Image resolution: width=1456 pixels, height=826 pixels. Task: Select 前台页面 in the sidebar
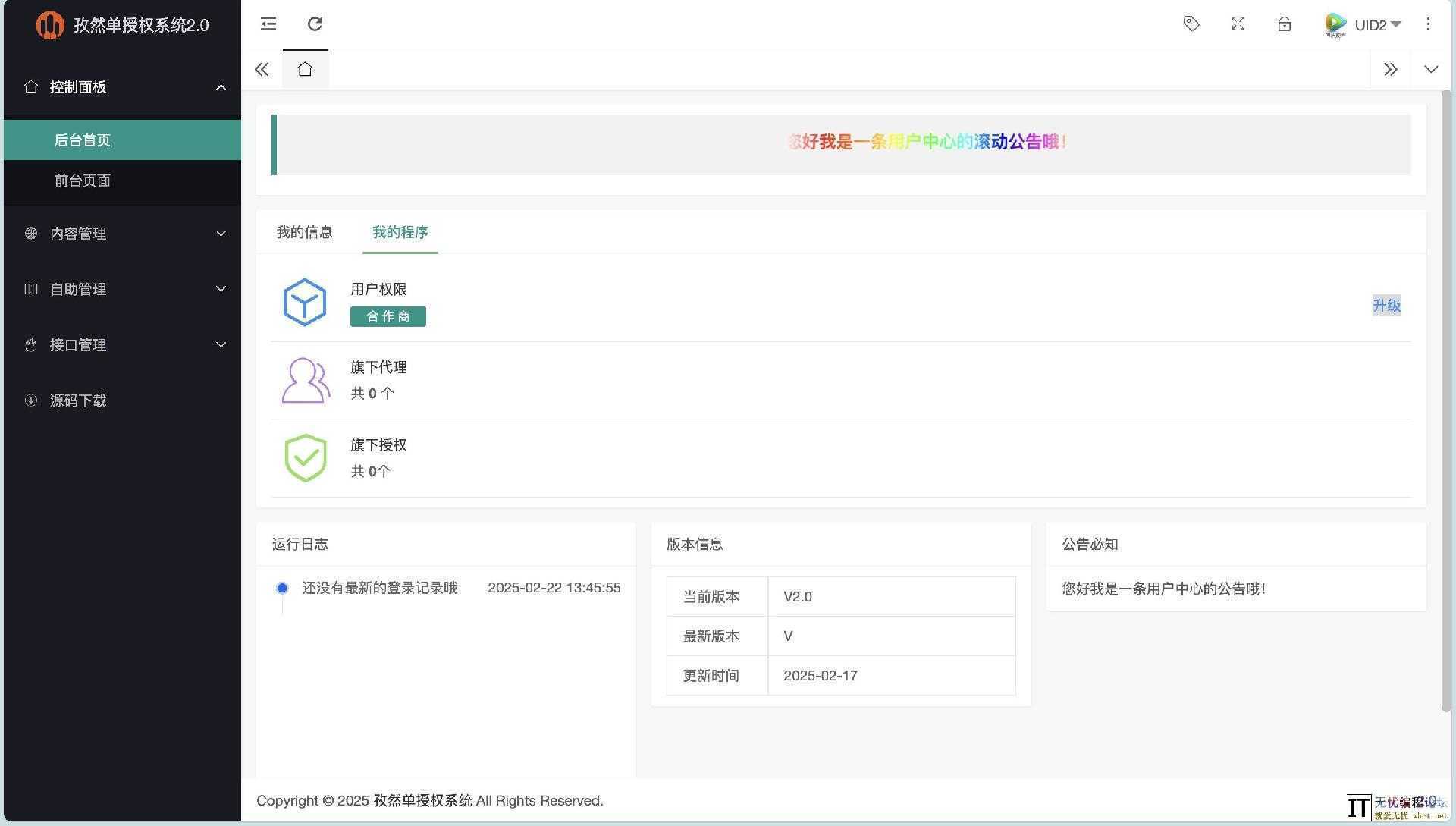click(83, 181)
